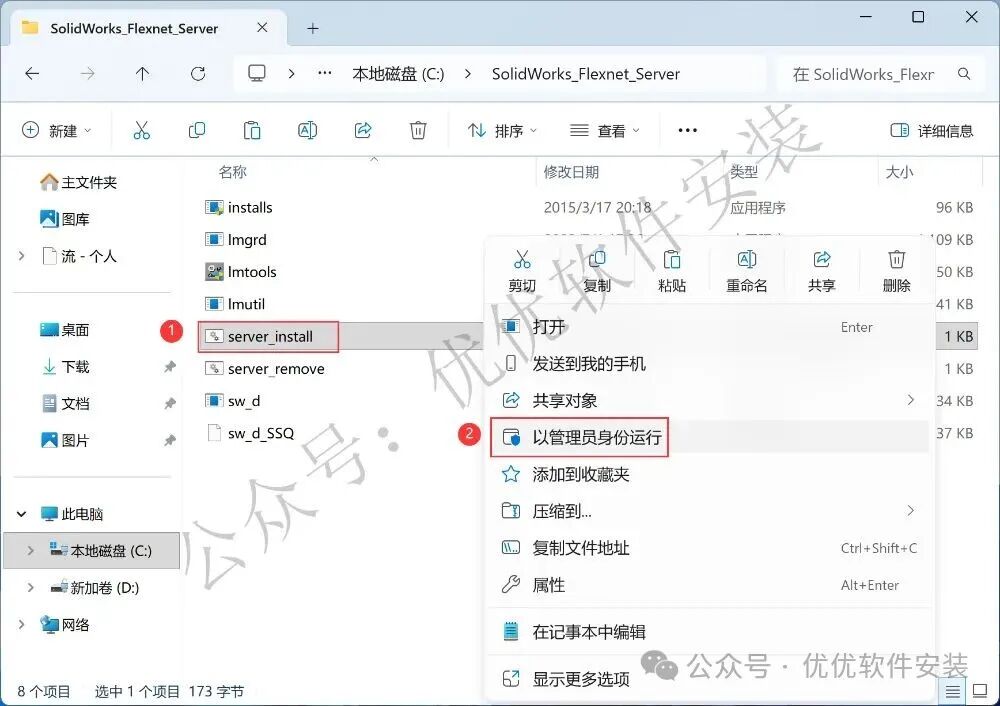Sort by the 大小 column header
The width and height of the screenshot is (1000, 706).
899,172
